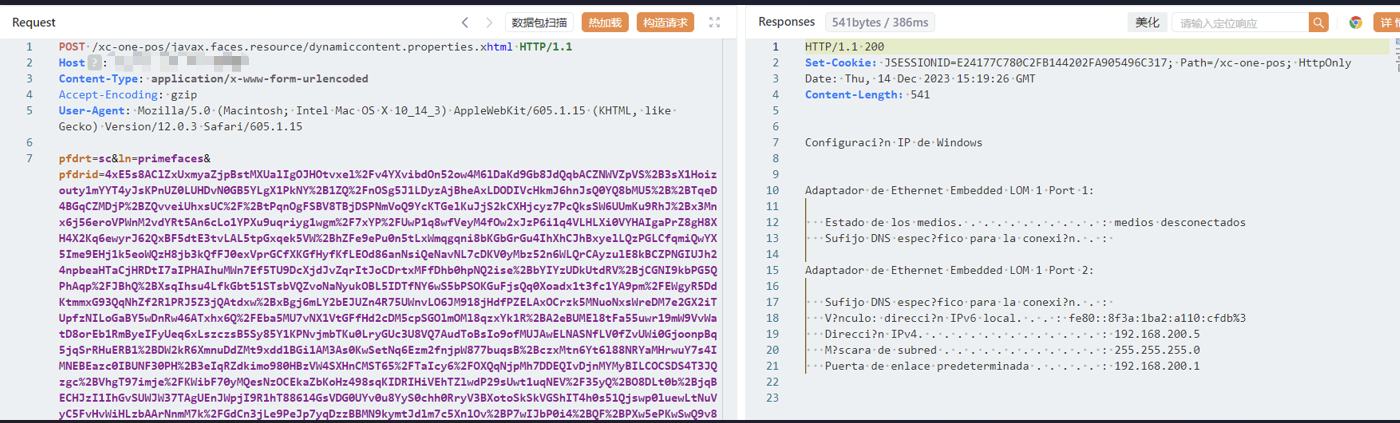Click the HTTP/1.1 200 status line
Screen dimensions: 1400x423
pyautogui.click(x=845, y=47)
